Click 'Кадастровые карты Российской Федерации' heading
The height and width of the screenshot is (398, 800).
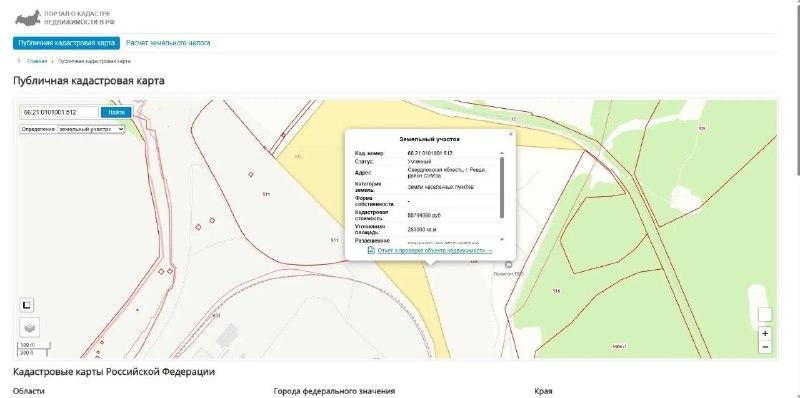114,371
